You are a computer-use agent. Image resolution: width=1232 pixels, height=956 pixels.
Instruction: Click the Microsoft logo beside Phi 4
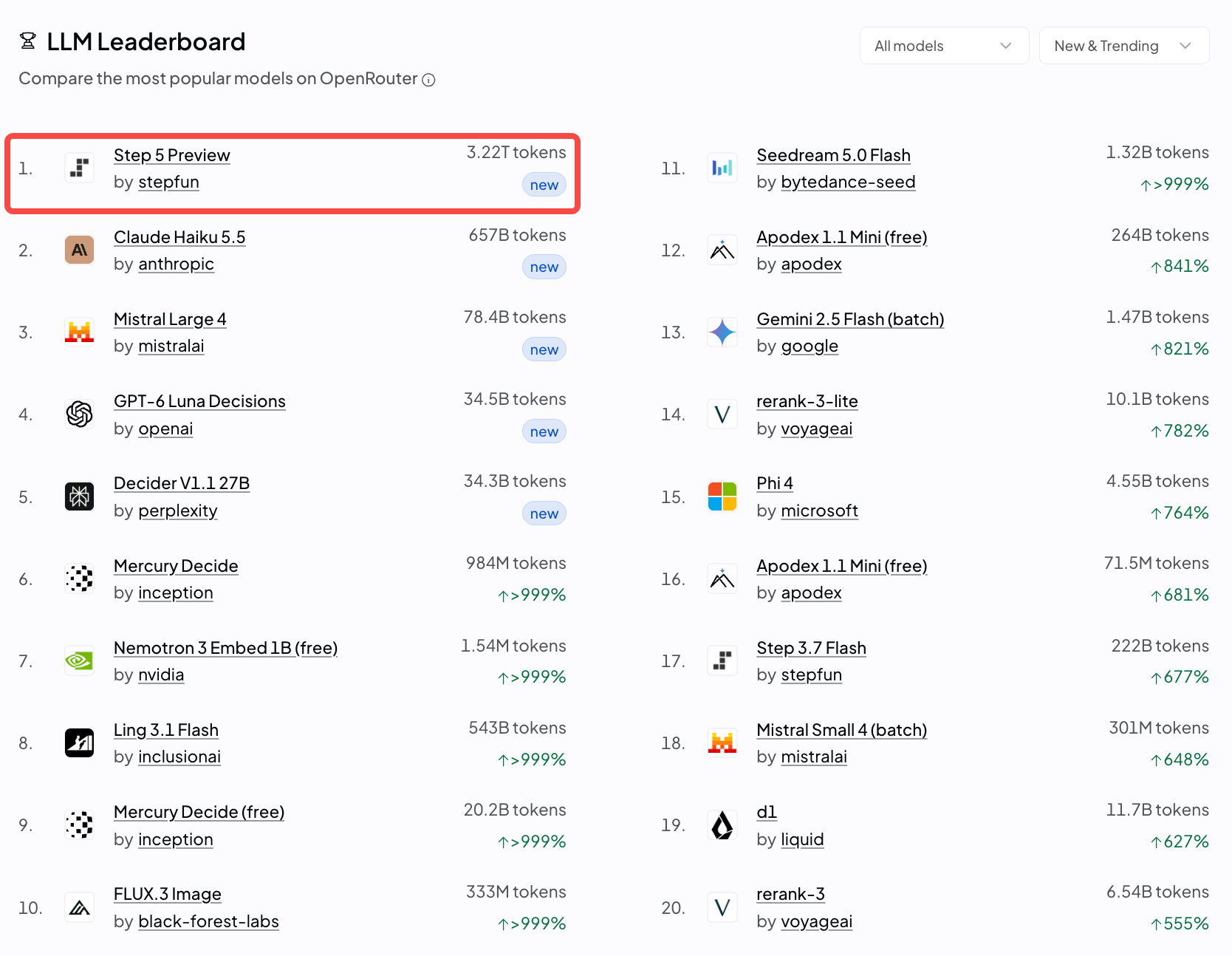pyautogui.click(x=722, y=497)
